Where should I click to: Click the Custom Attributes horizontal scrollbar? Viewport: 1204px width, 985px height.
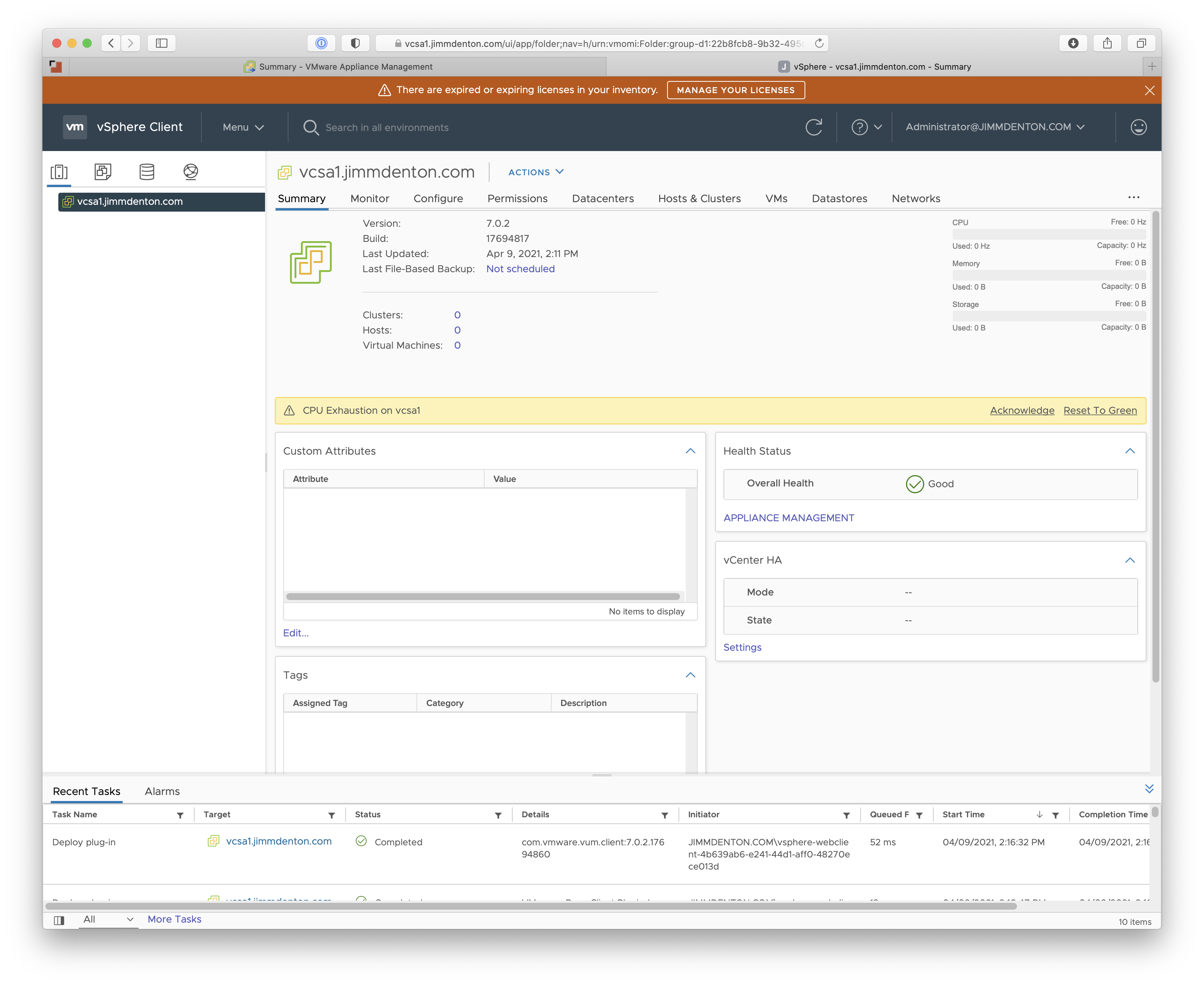(483, 596)
